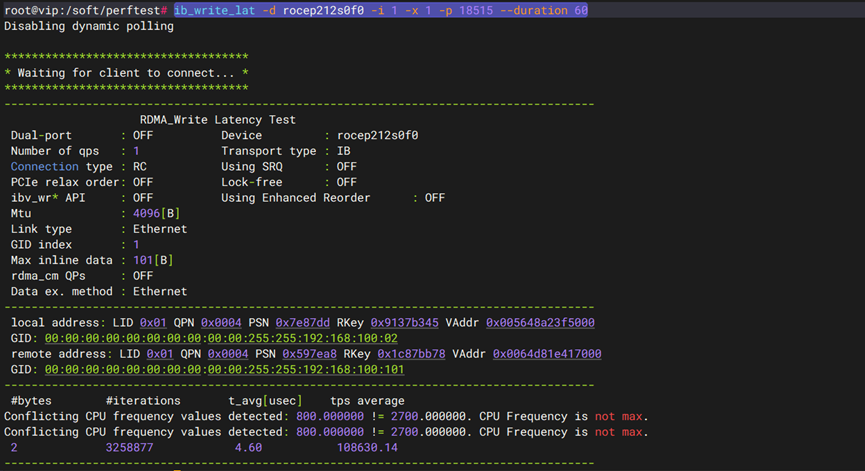Open the local VAddr 0x005648a23f5000 link
Image resolution: width=865 pixels, height=471 pixels.
(x=540, y=323)
